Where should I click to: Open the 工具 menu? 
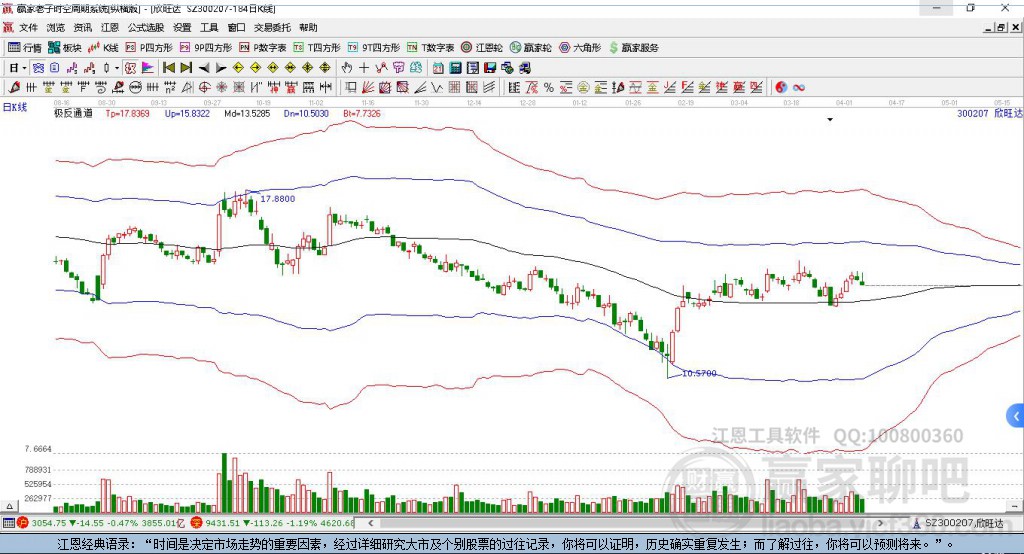point(209,27)
